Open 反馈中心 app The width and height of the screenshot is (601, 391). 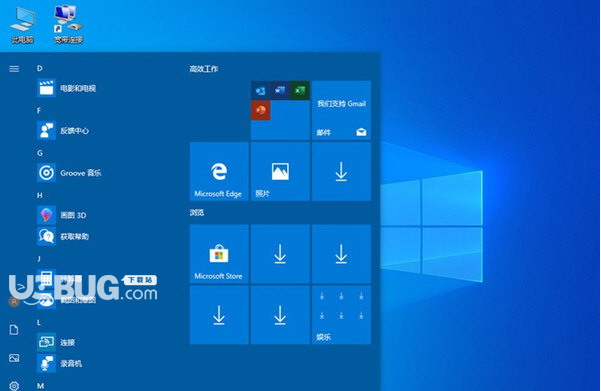coord(63,130)
